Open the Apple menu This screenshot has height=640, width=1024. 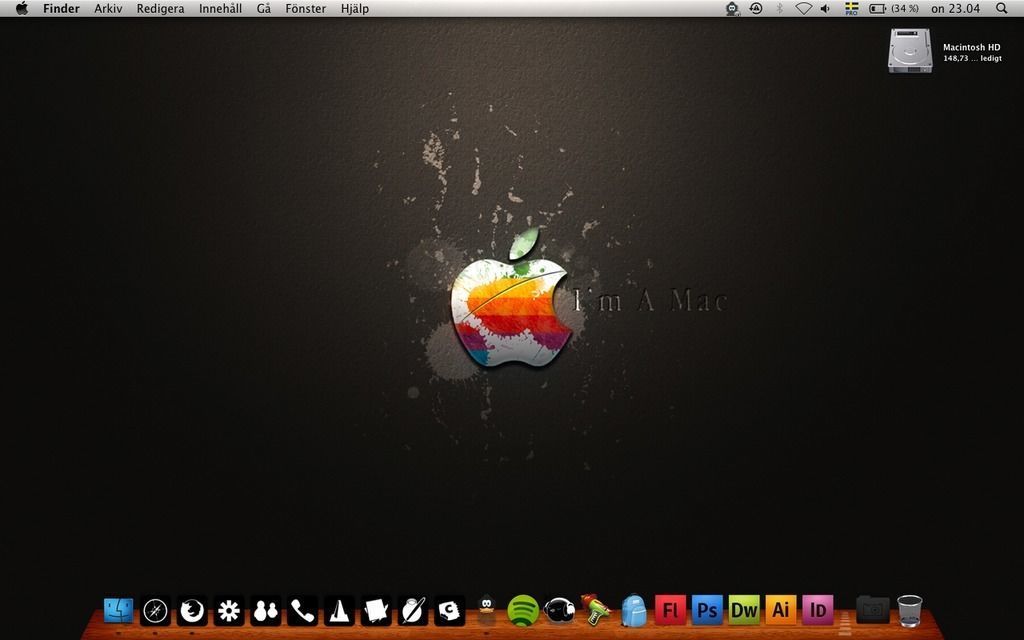click(x=22, y=8)
